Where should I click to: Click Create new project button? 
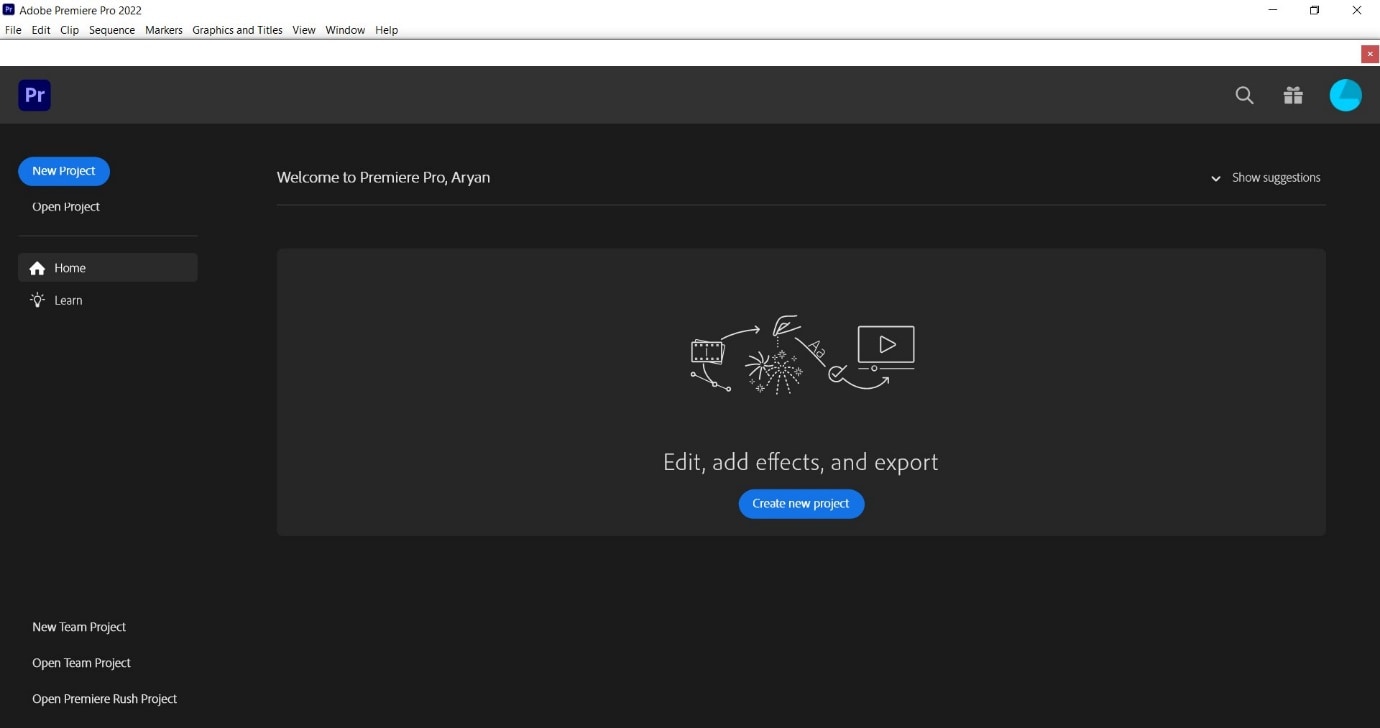pos(801,504)
